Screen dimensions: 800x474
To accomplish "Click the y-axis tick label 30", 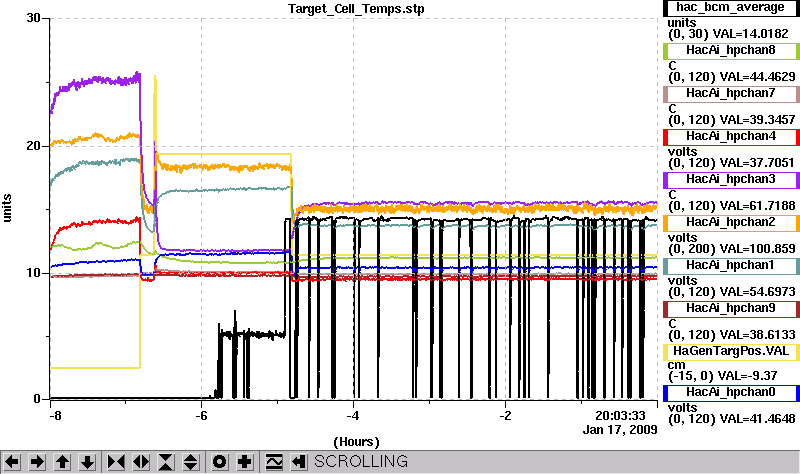I will pyautogui.click(x=33, y=18).
